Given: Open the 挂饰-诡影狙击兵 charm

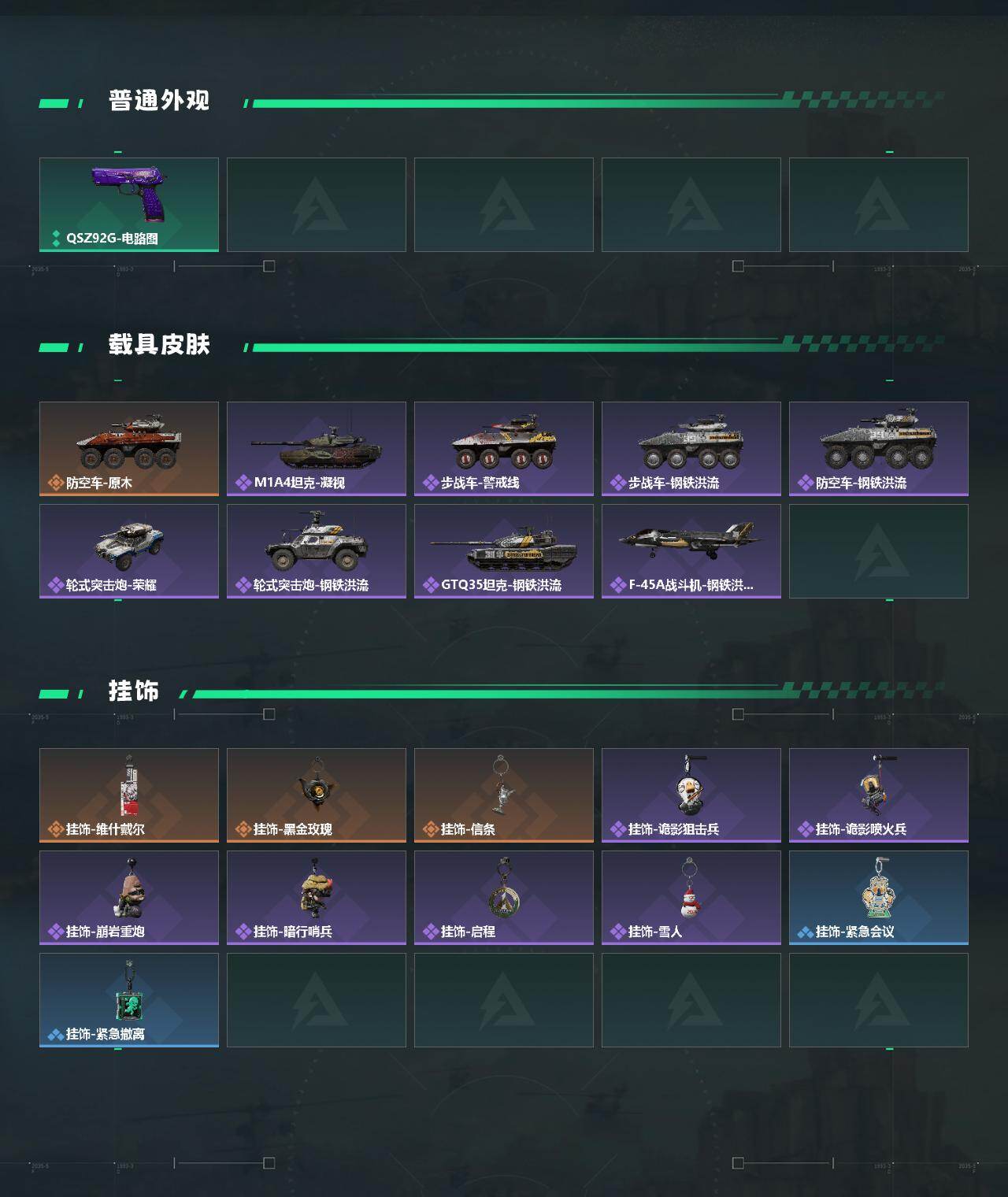Looking at the screenshot, I should click(691, 795).
